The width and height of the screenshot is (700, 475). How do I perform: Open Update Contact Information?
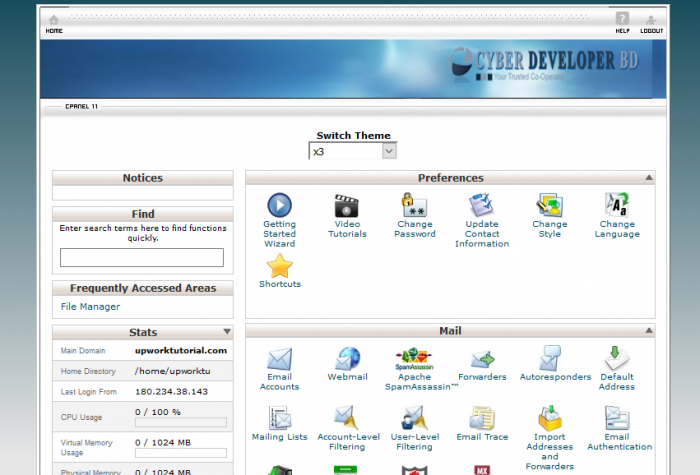(x=482, y=205)
